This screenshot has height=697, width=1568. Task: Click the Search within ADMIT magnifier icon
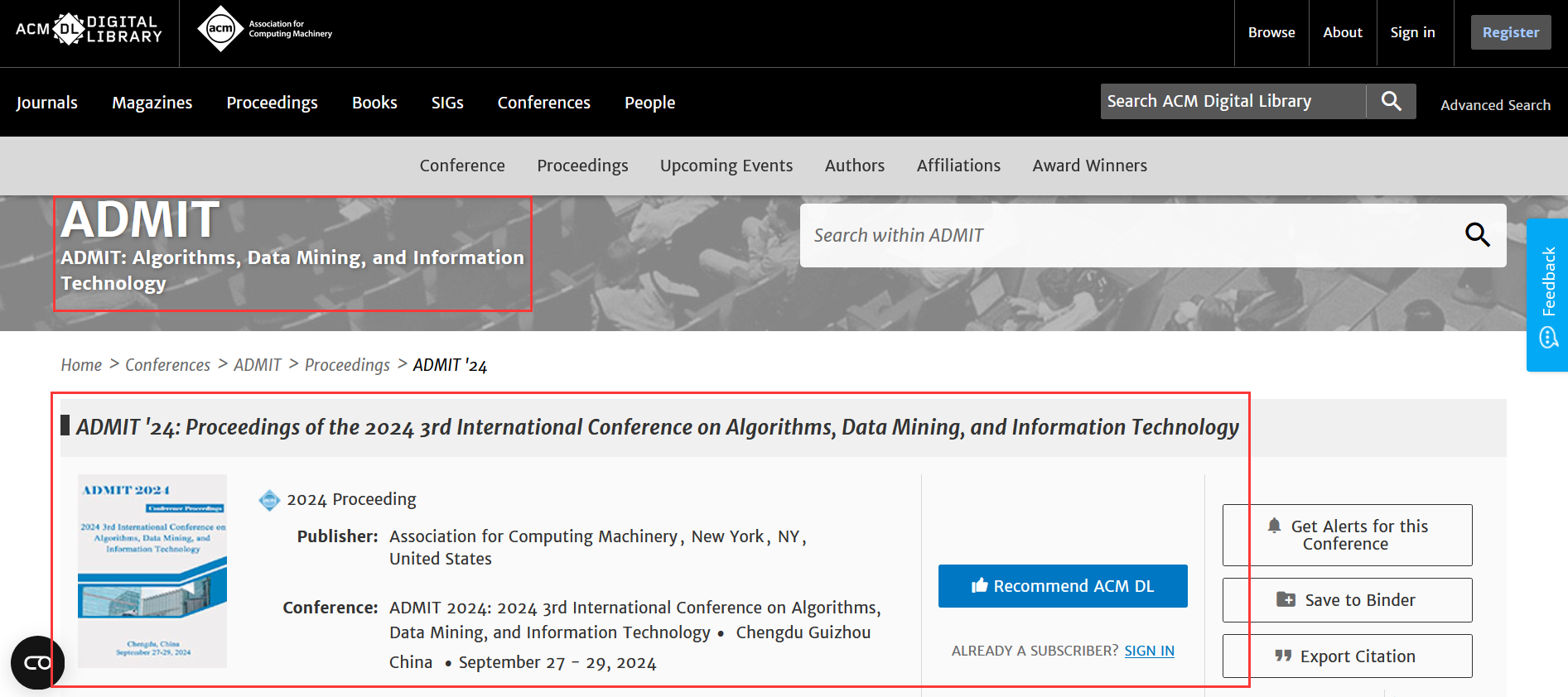pos(1477,235)
